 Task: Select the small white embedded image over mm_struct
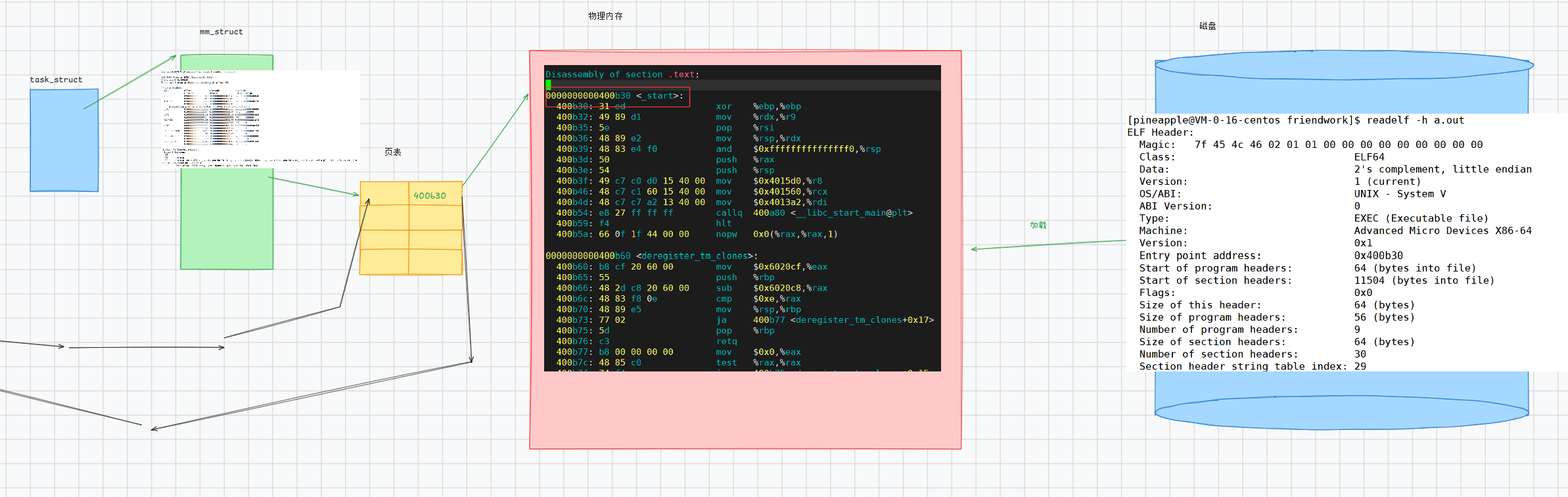tap(260, 118)
